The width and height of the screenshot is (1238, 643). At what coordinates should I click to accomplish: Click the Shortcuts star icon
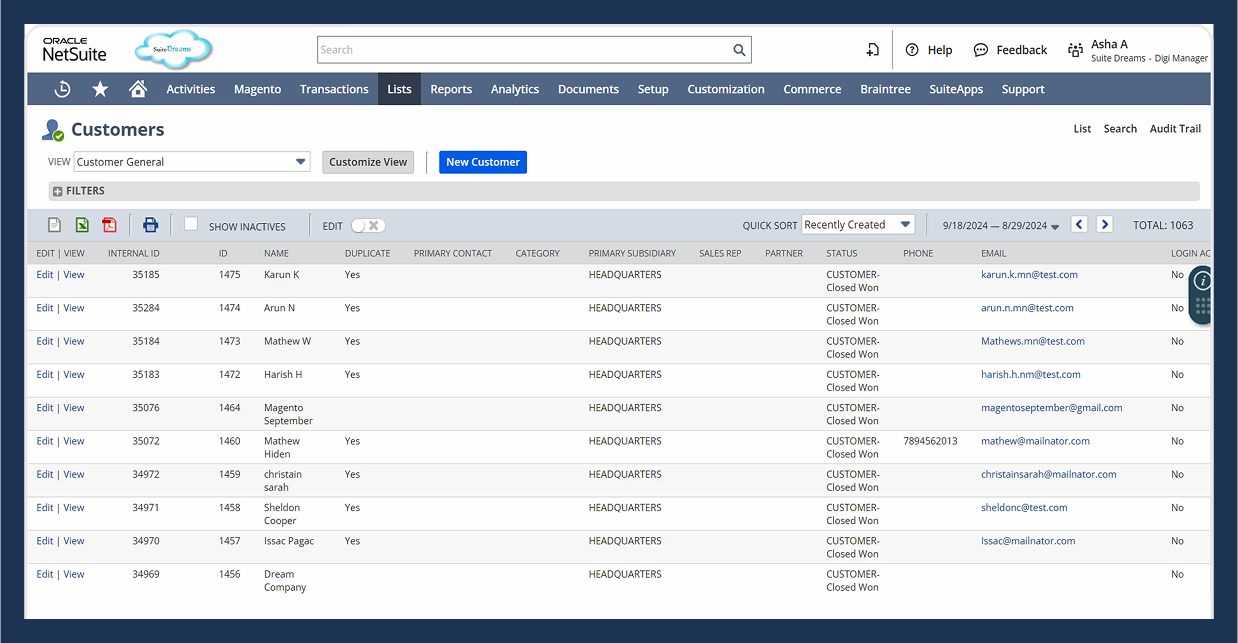(x=100, y=89)
